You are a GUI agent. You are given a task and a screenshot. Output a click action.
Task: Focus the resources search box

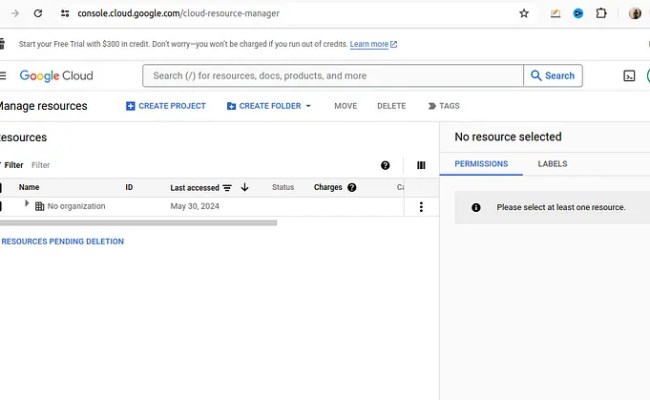[333, 75]
